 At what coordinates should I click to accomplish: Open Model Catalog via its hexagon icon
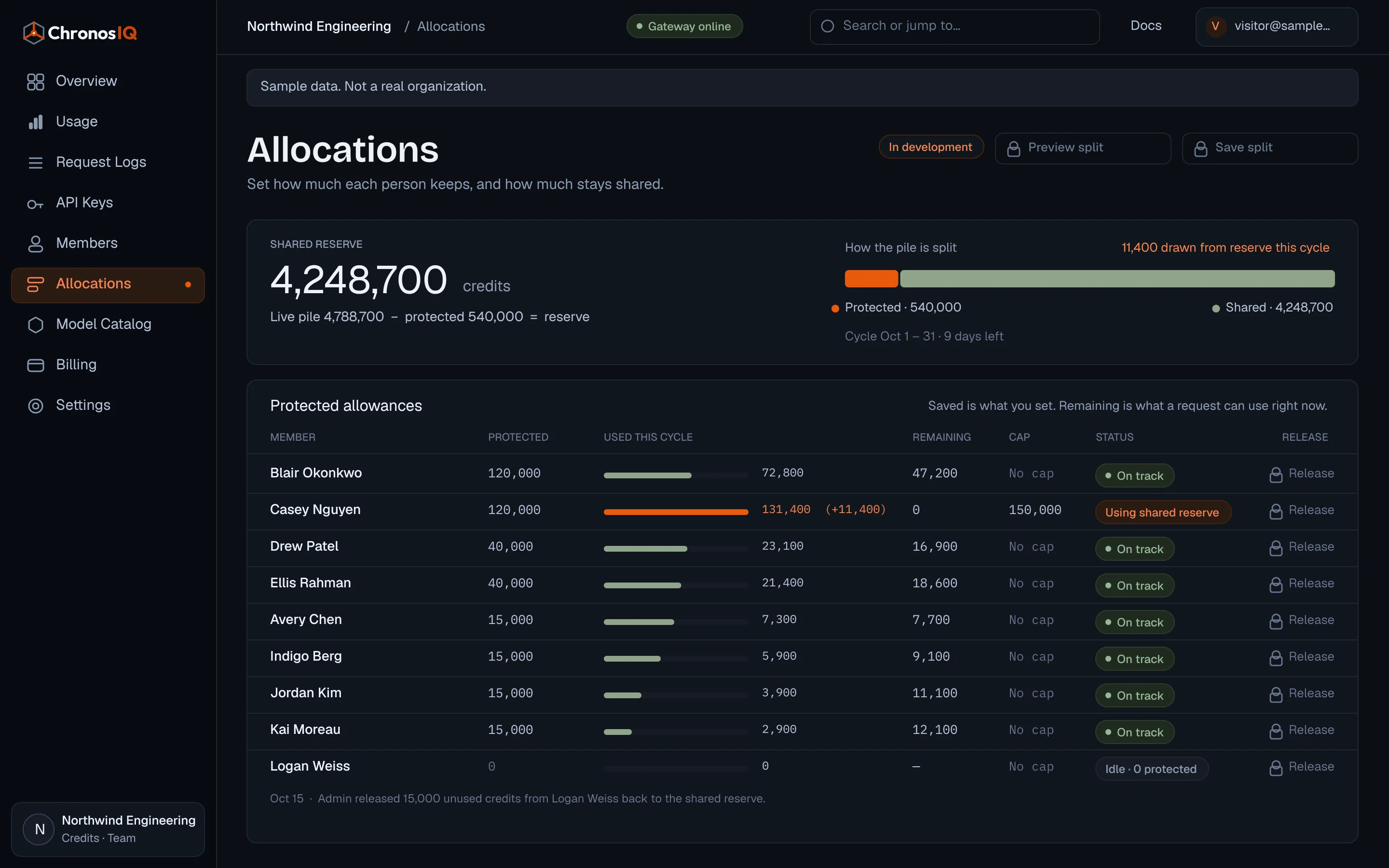click(x=36, y=325)
